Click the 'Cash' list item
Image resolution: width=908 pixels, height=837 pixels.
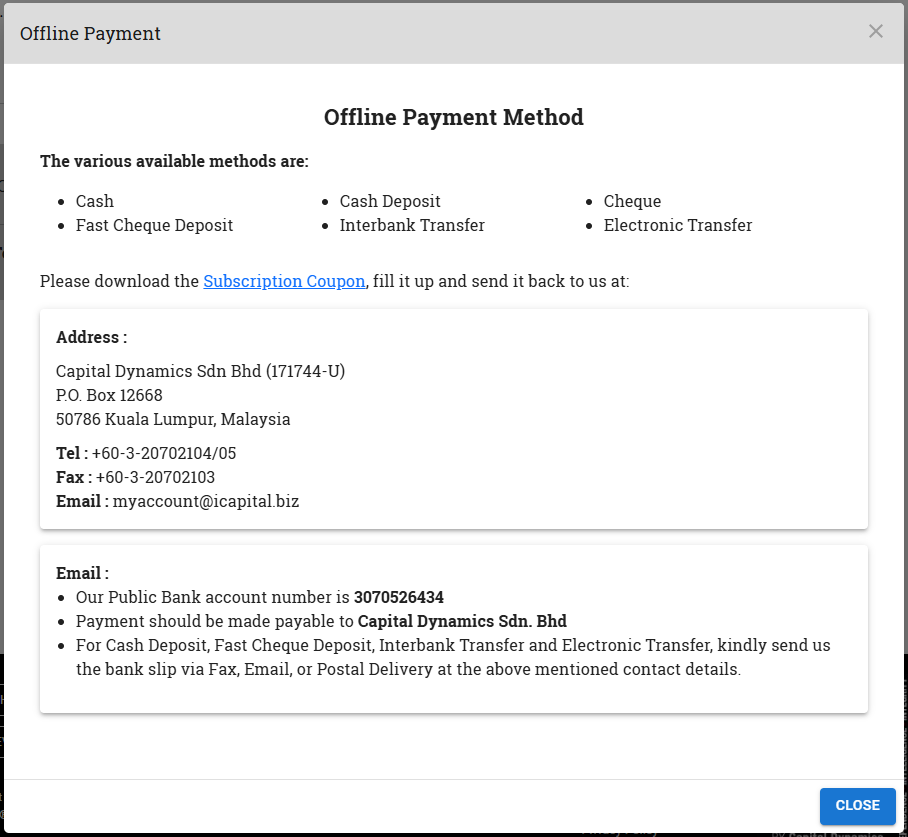[x=94, y=201]
